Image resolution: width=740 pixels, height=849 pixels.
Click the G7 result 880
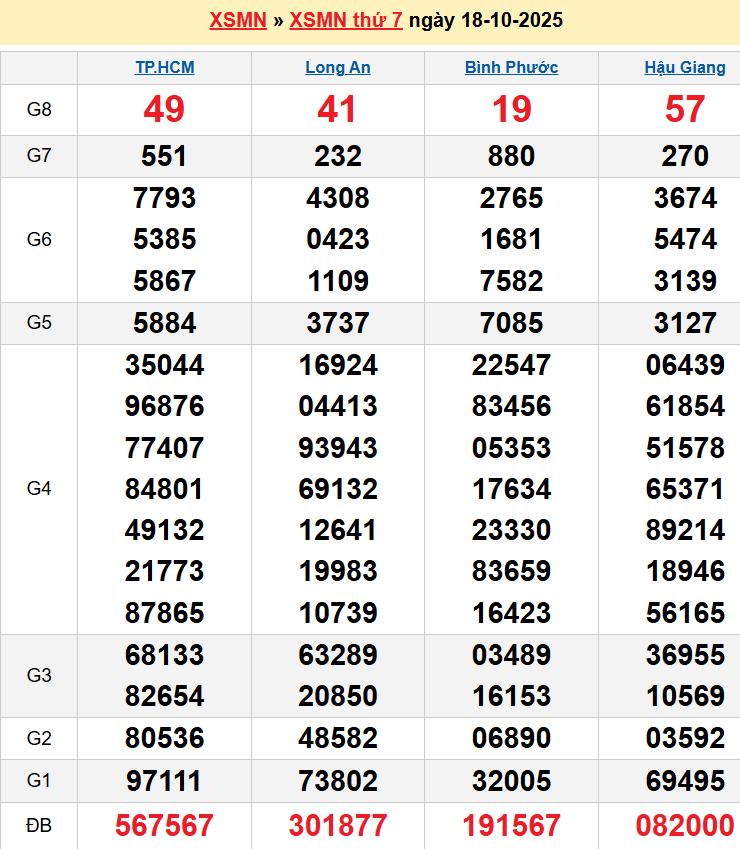click(511, 156)
